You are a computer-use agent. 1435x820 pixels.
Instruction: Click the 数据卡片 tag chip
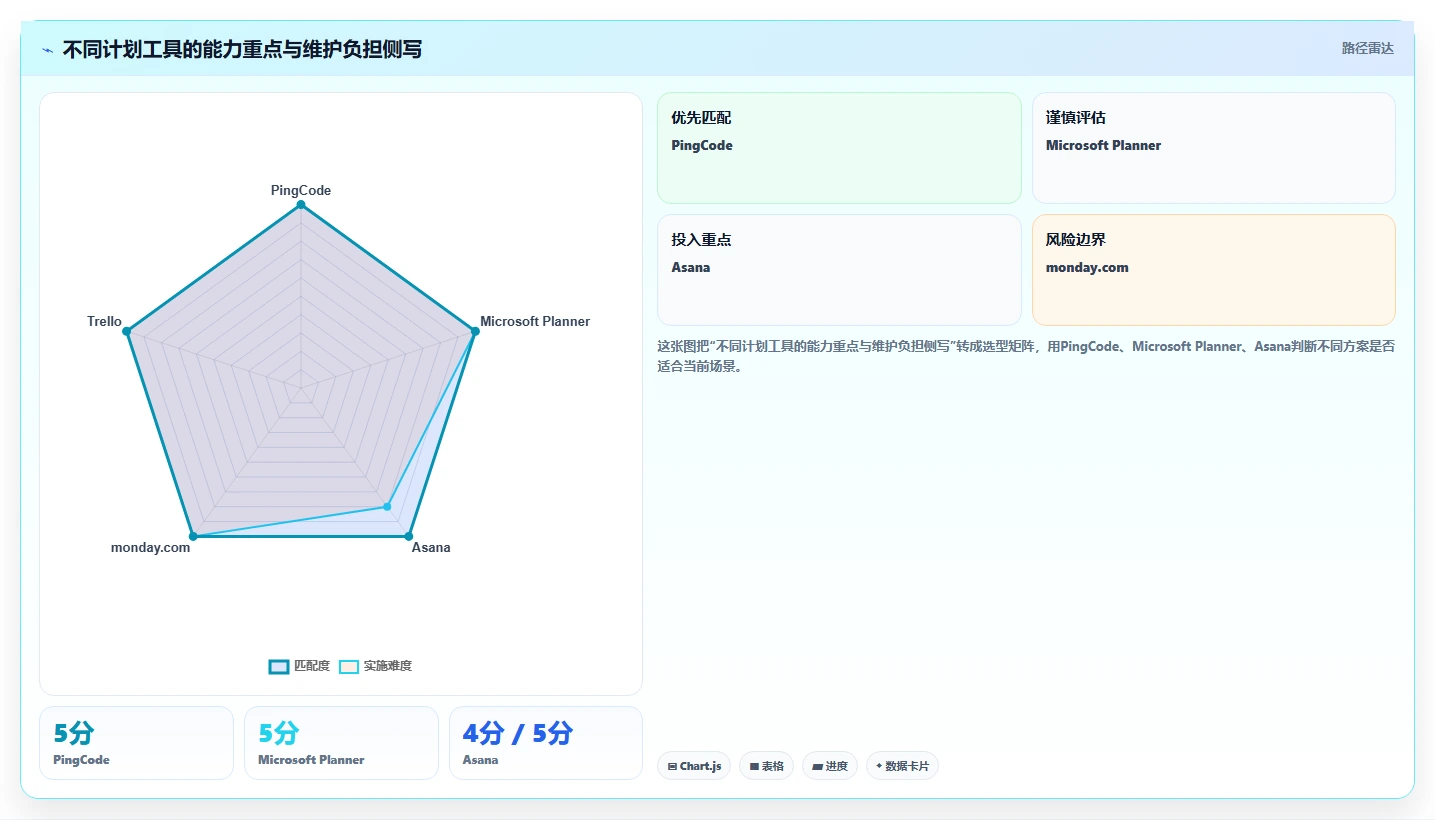coord(902,766)
